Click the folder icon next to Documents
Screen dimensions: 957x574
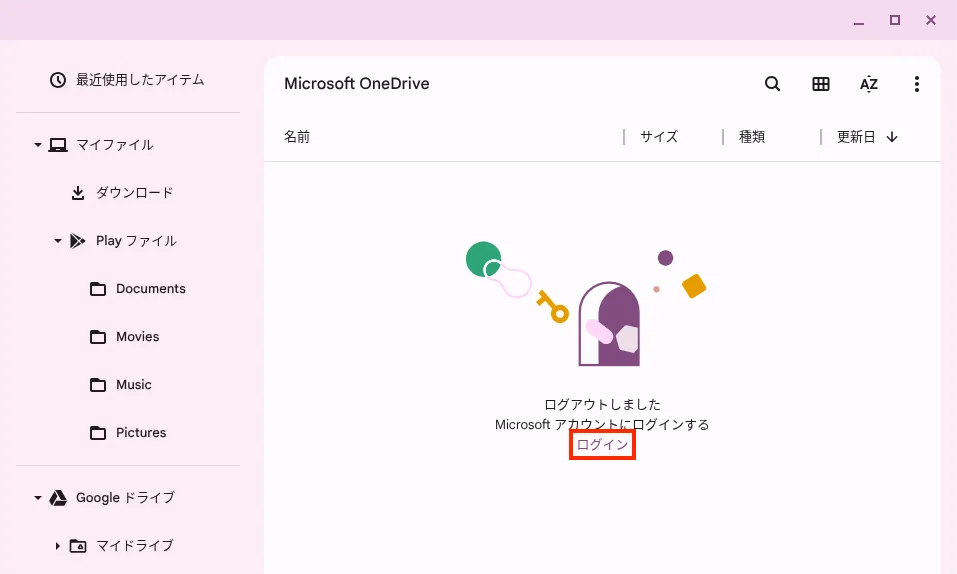98,289
